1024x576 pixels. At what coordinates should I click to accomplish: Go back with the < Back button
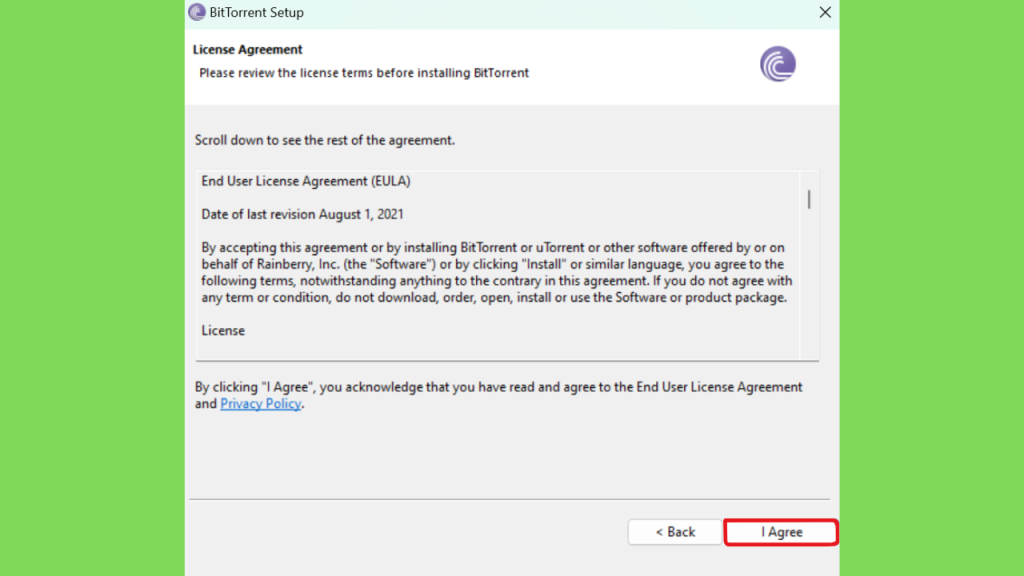[x=675, y=532]
